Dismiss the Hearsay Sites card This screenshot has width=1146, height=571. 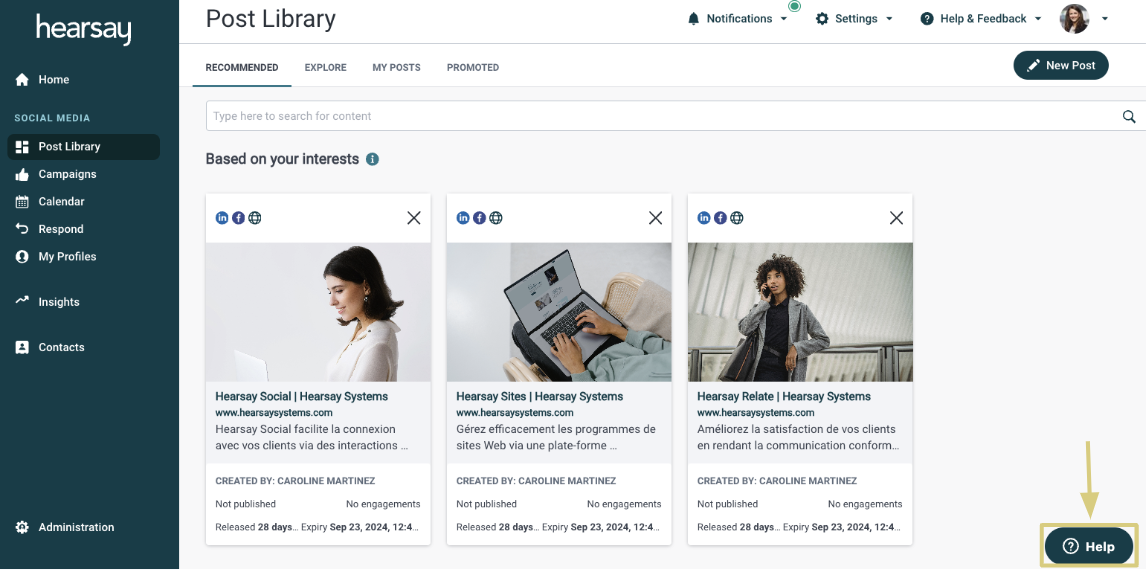pyautogui.click(x=655, y=218)
